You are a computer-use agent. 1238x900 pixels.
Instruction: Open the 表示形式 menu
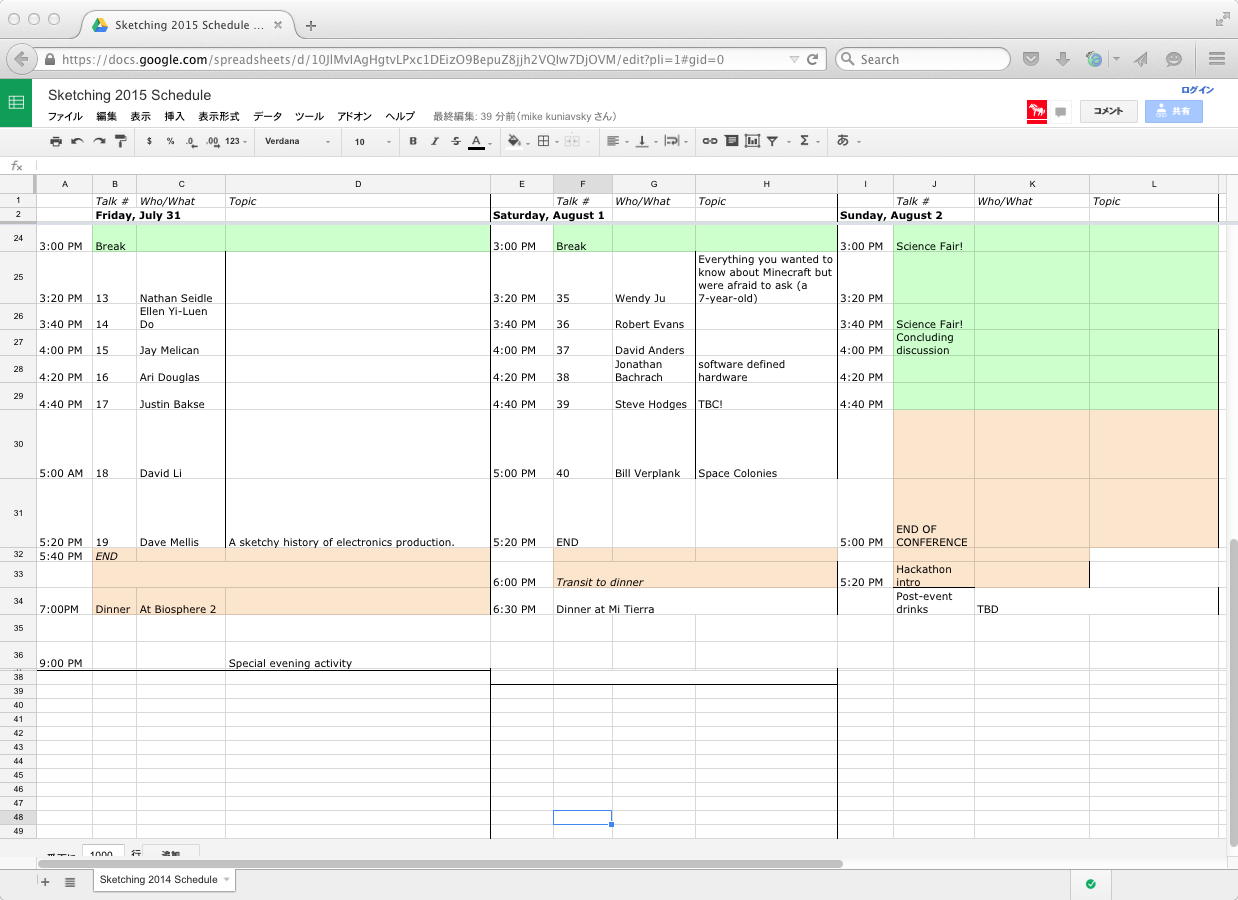click(x=218, y=117)
